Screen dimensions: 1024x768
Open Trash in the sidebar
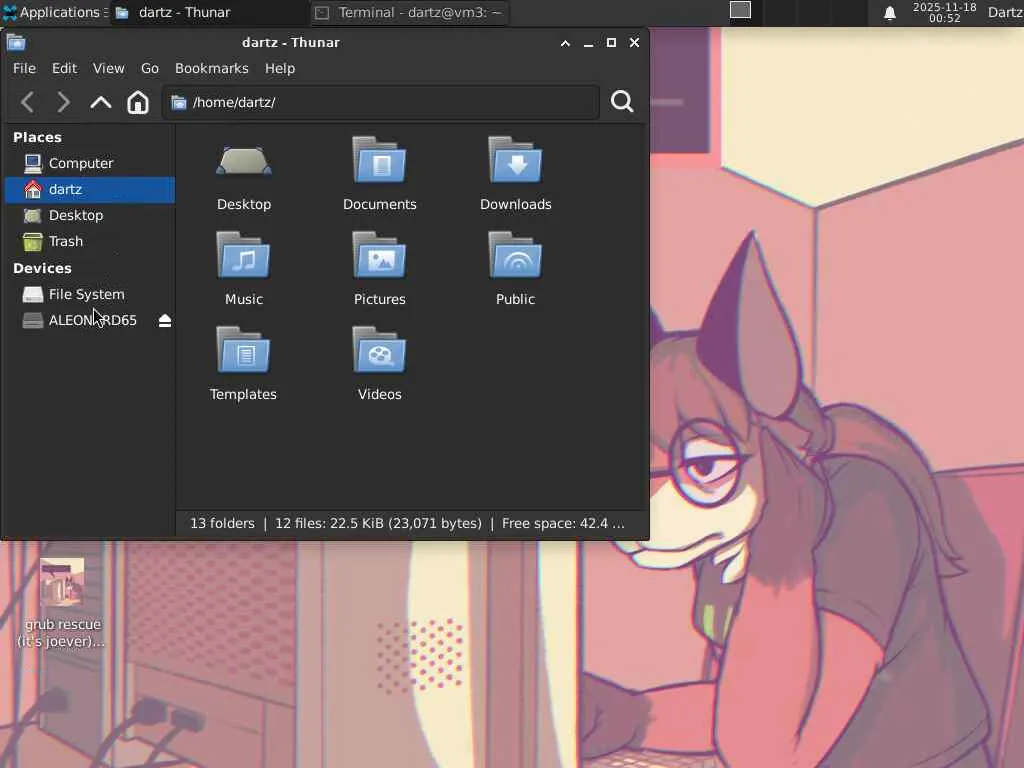(89, 242)
